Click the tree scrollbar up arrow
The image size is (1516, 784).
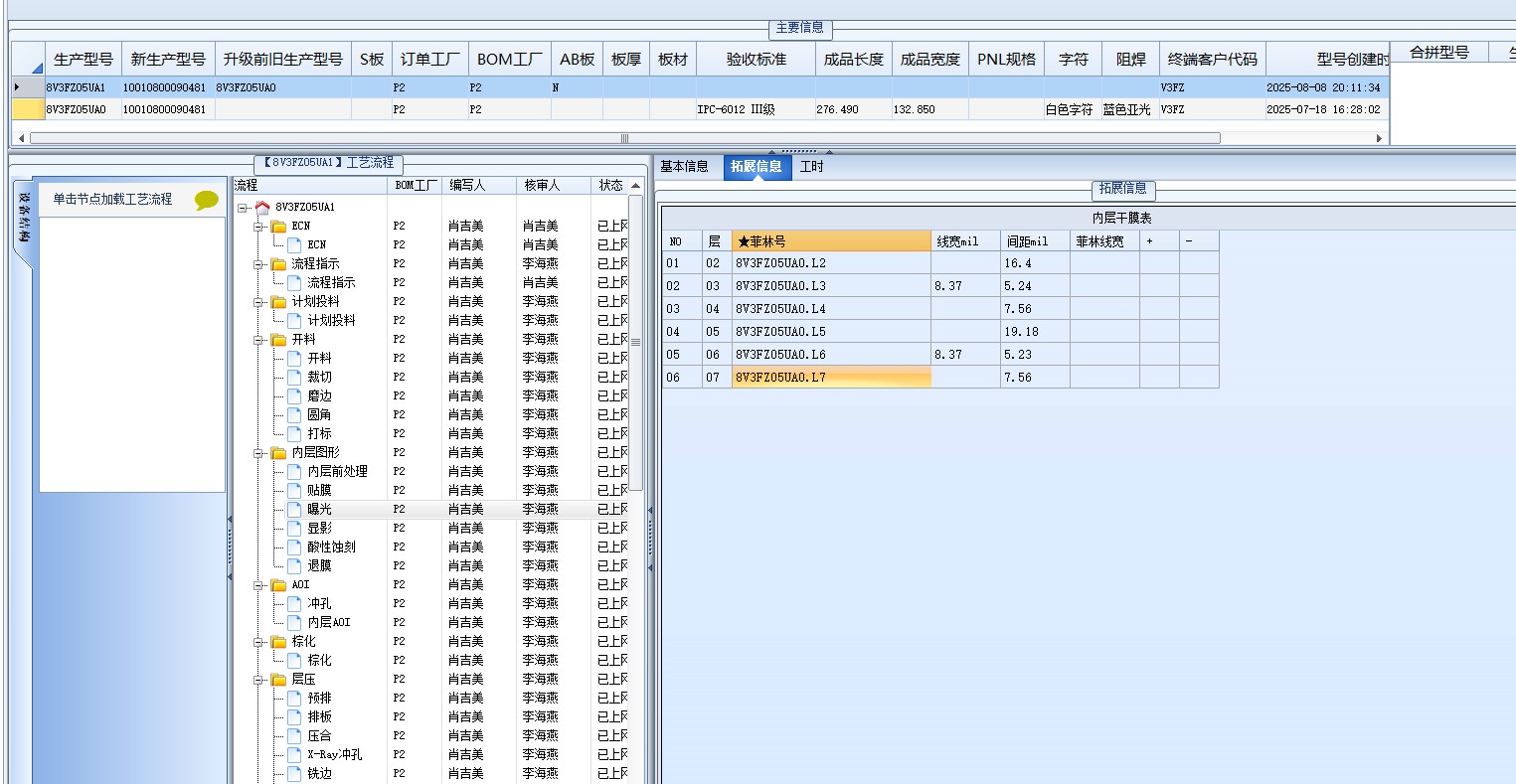tap(636, 186)
